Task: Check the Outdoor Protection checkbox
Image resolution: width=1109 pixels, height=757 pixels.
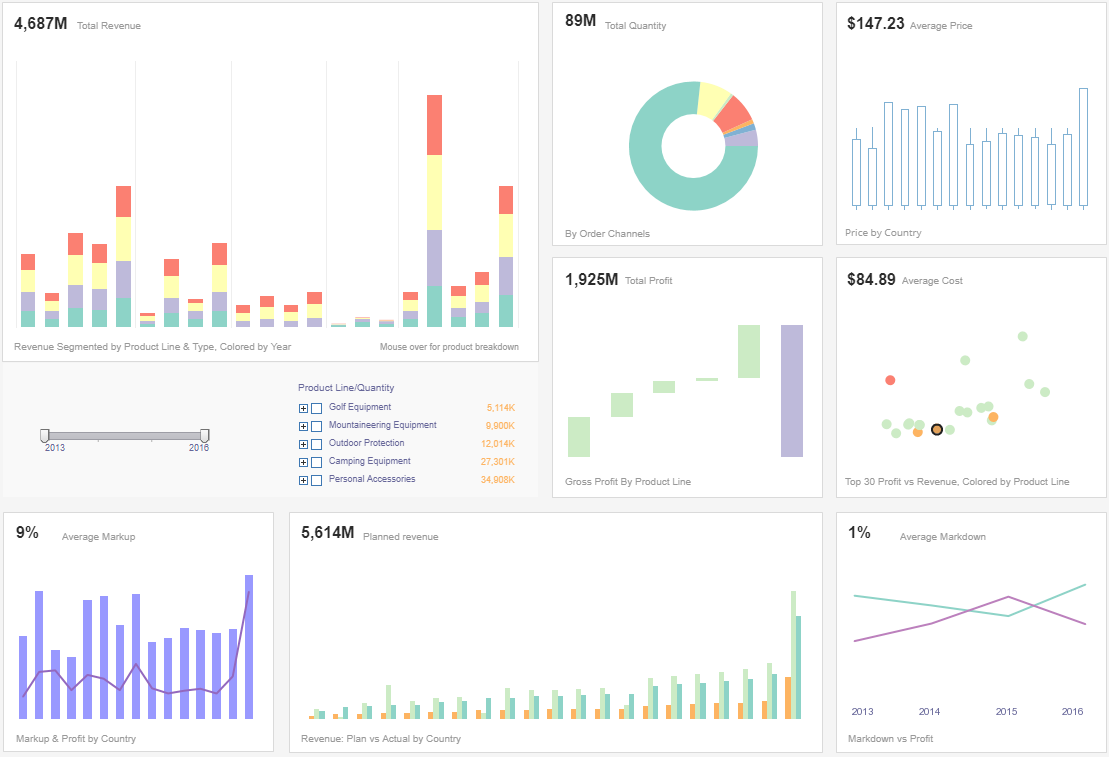Action: tap(317, 444)
